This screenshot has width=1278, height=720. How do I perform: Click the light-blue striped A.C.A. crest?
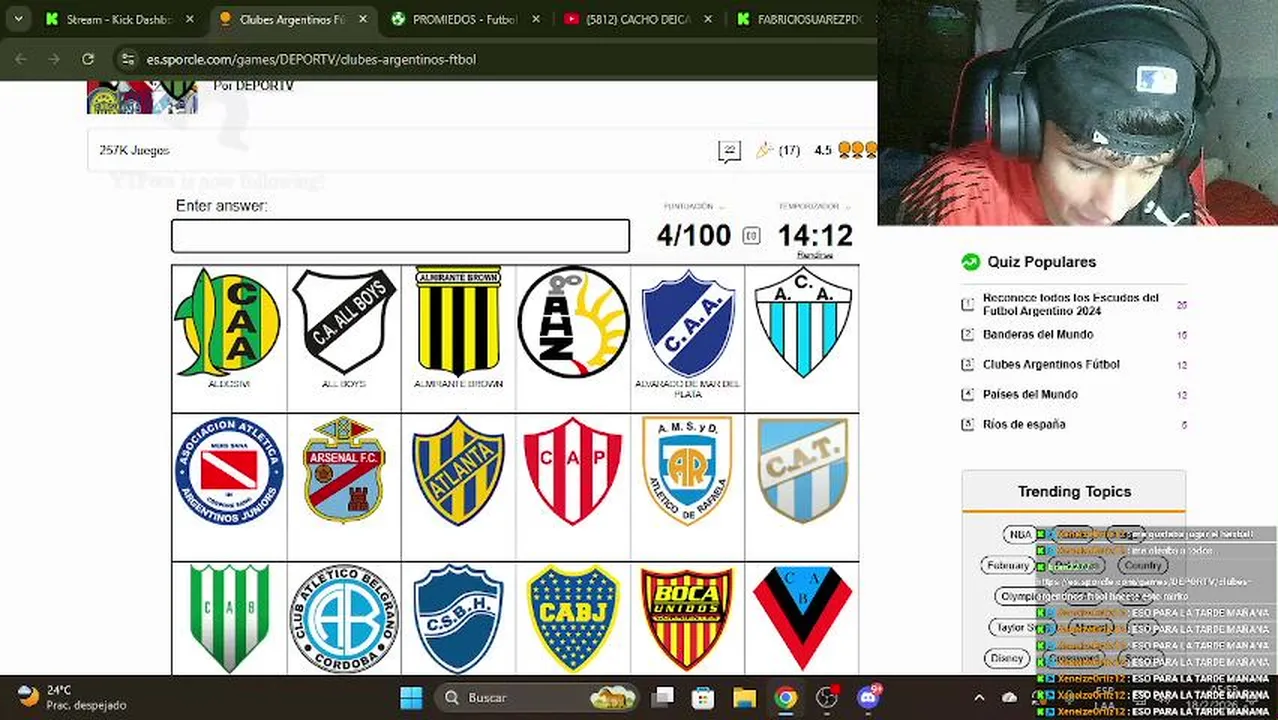(x=803, y=322)
